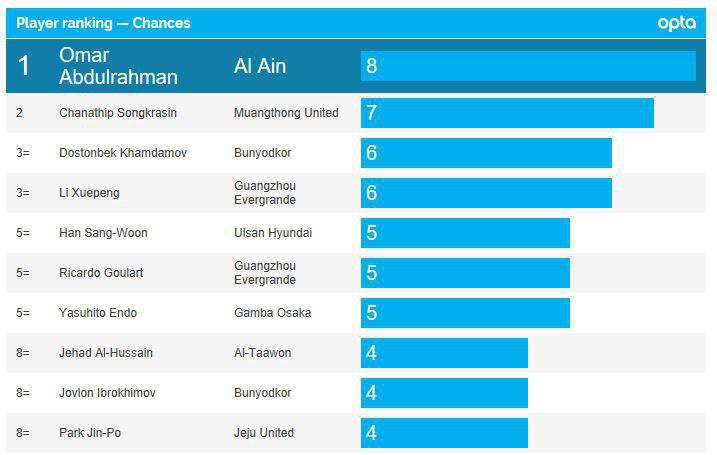
Task: Select Jovlon Ibrokhimov player name
Action: click(x=107, y=393)
